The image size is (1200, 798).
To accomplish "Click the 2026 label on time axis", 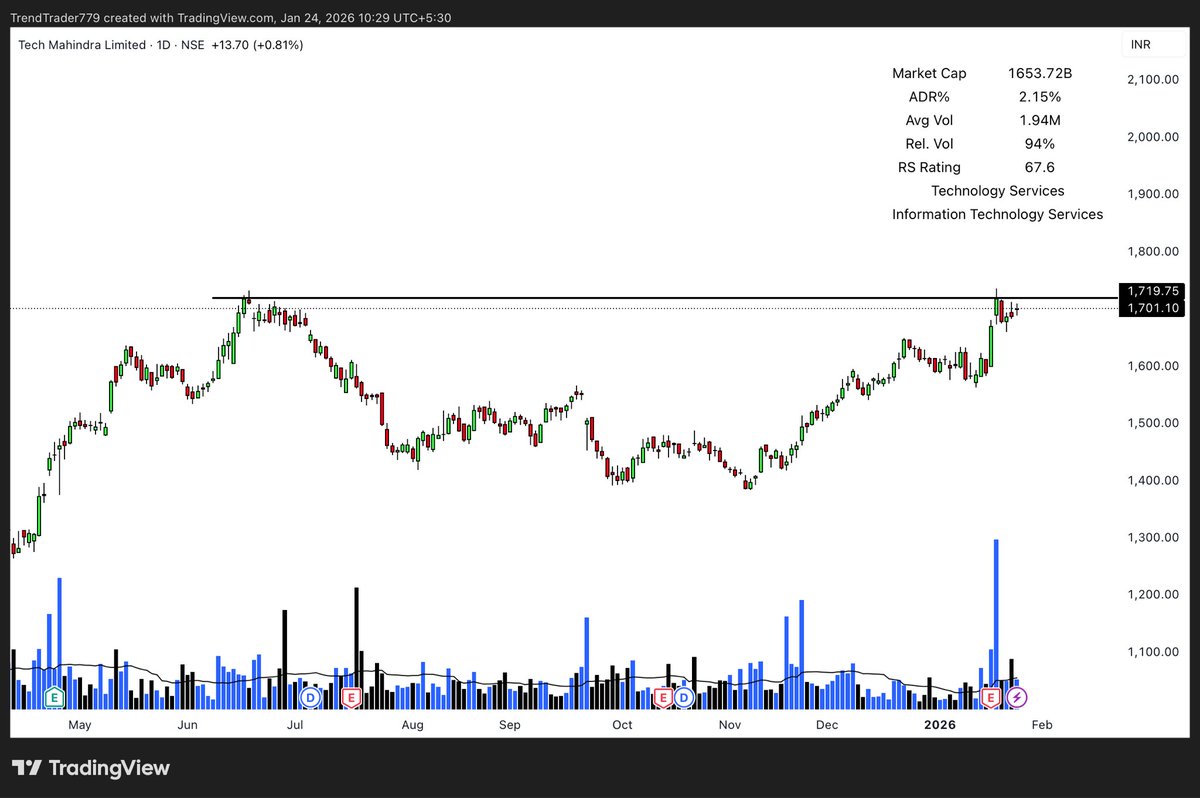I will click(940, 724).
